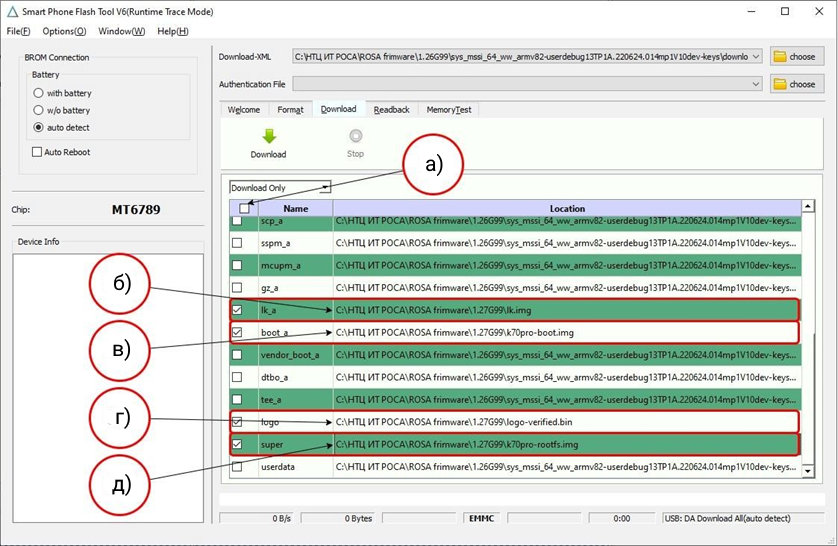The width and height of the screenshot is (838, 546).
Task: Open the Options menu
Action: click(64, 31)
